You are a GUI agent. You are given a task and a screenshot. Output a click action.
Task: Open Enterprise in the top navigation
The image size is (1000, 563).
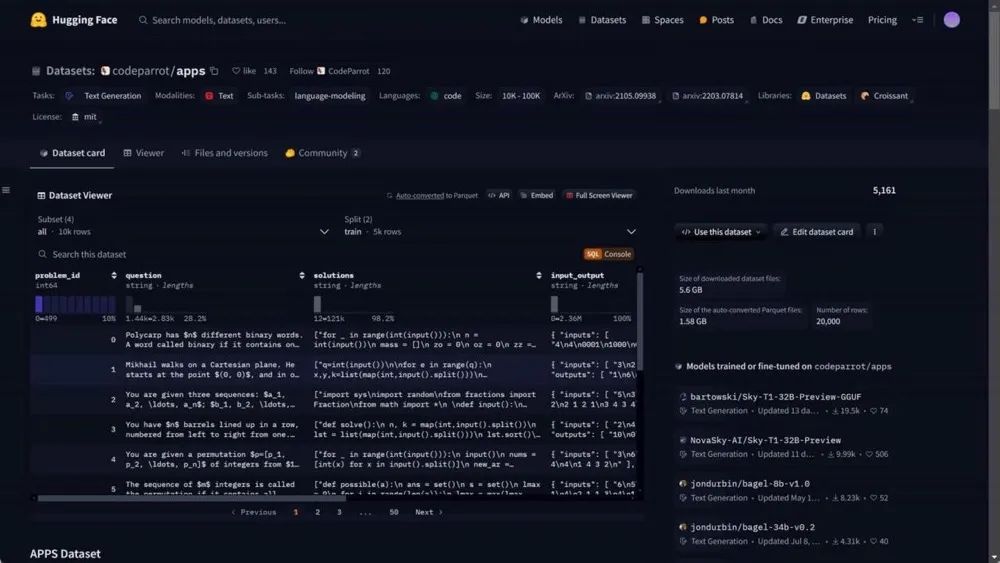coord(825,20)
